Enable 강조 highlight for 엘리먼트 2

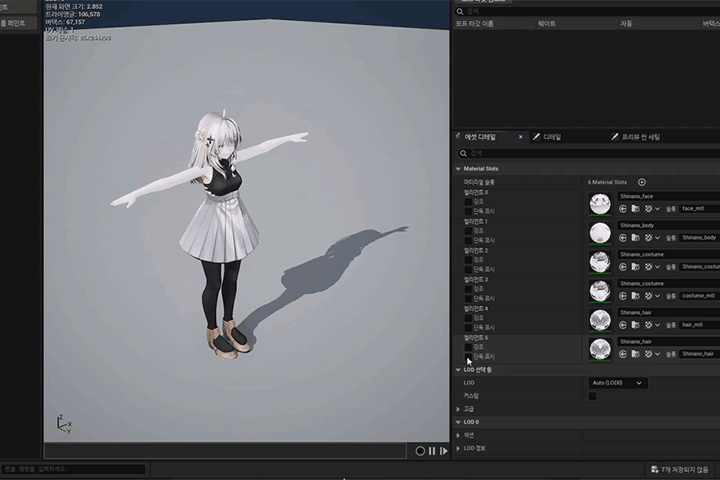(x=468, y=260)
